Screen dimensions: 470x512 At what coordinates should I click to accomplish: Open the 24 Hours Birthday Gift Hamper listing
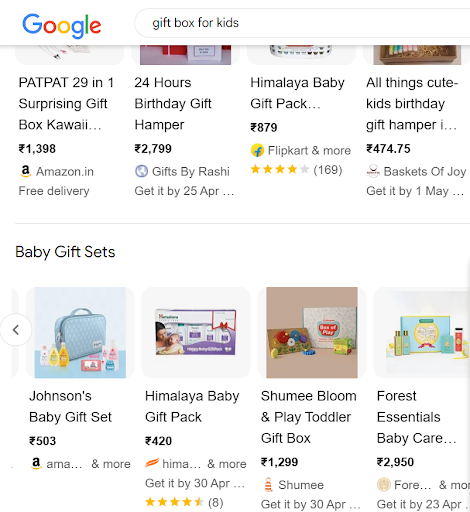click(173, 104)
